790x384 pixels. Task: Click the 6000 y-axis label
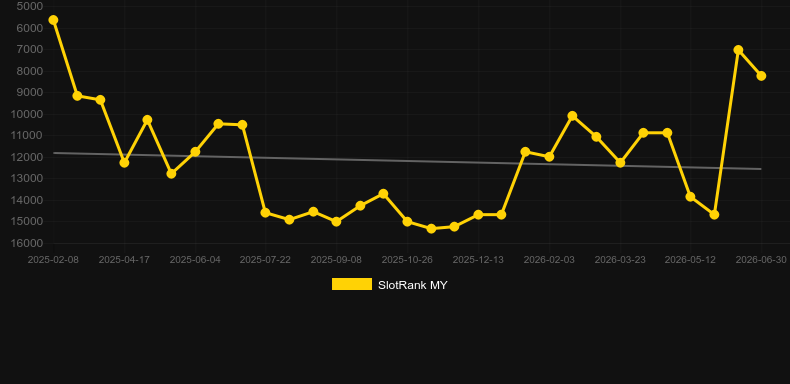coord(30,28)
